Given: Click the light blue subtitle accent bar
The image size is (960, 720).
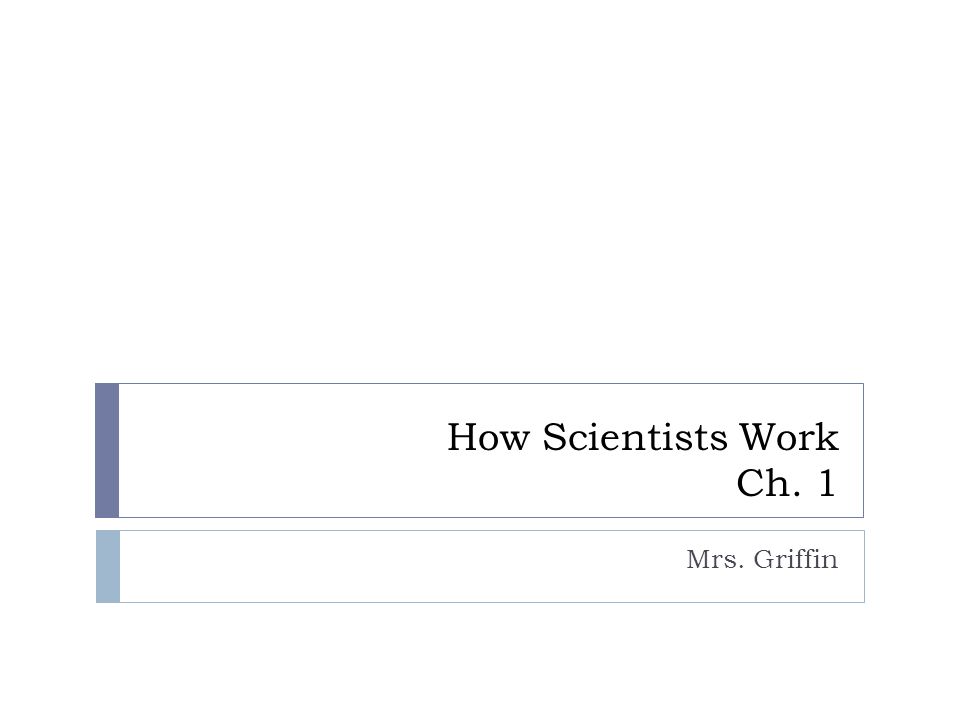Looking at the screenshot, I should pyautogui.click(x=108, y=566).
